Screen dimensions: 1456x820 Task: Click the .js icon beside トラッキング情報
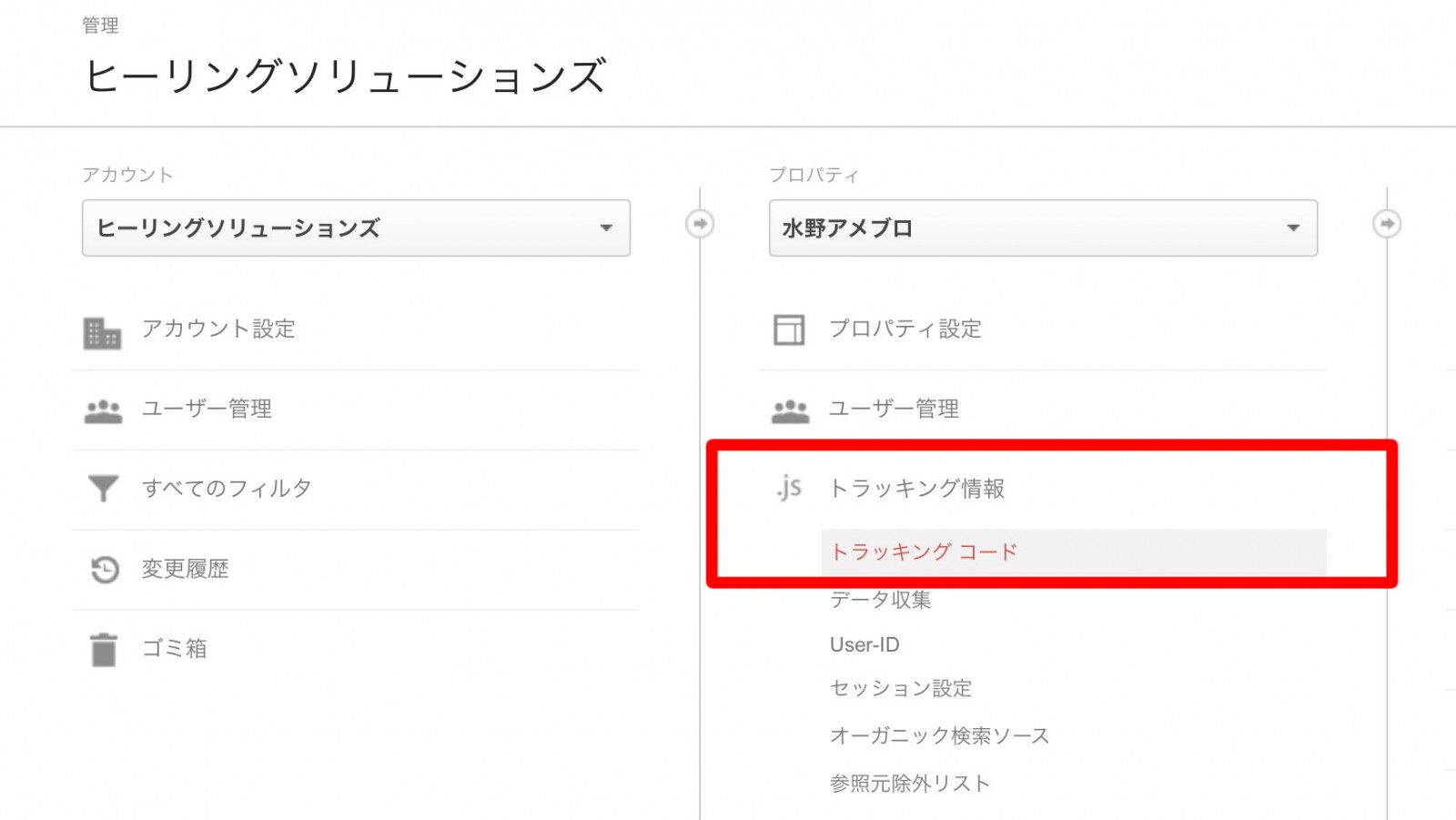point(789,489)
